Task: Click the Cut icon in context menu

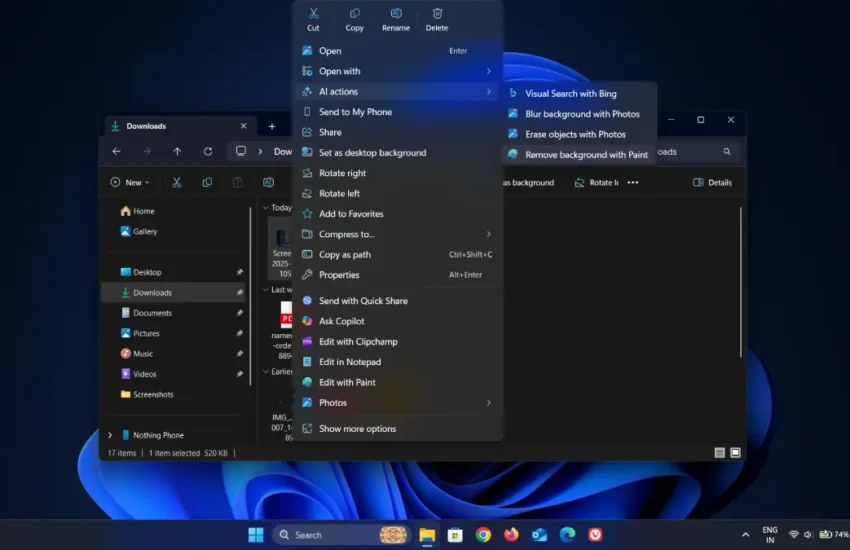Action: [313, 14]
